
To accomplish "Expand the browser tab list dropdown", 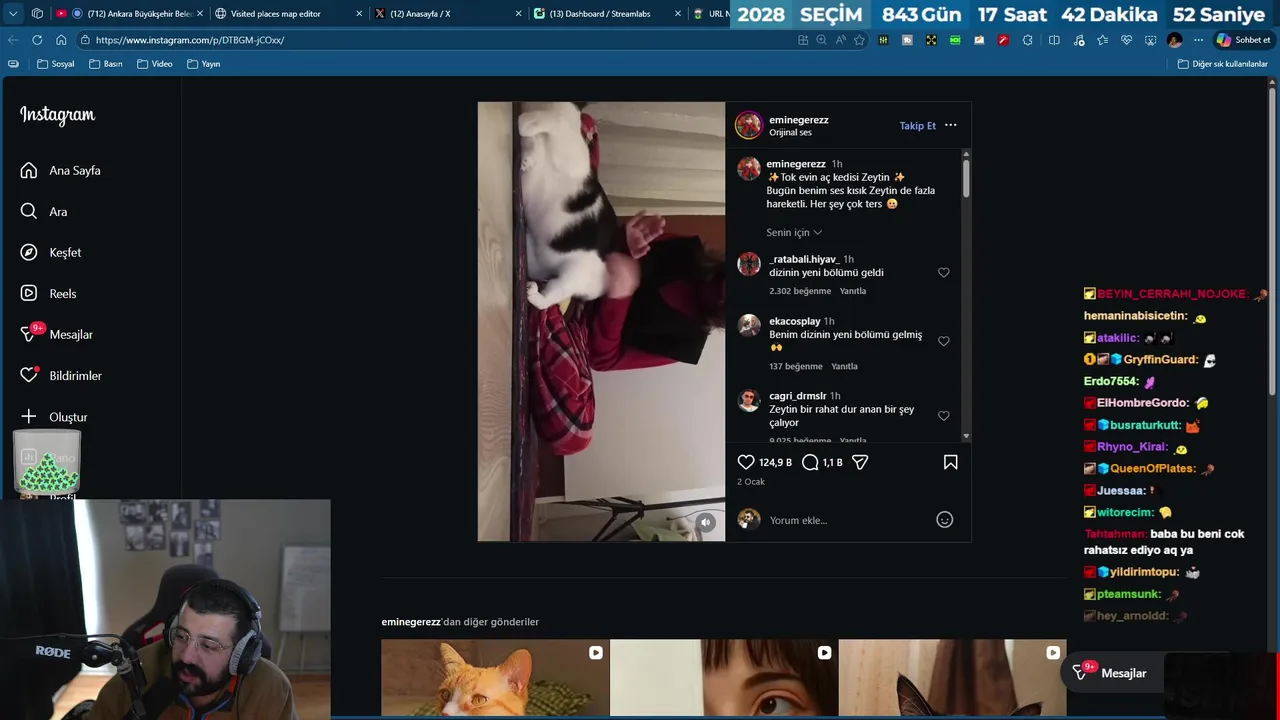I will pyautogui.click(x=13, y=14).
